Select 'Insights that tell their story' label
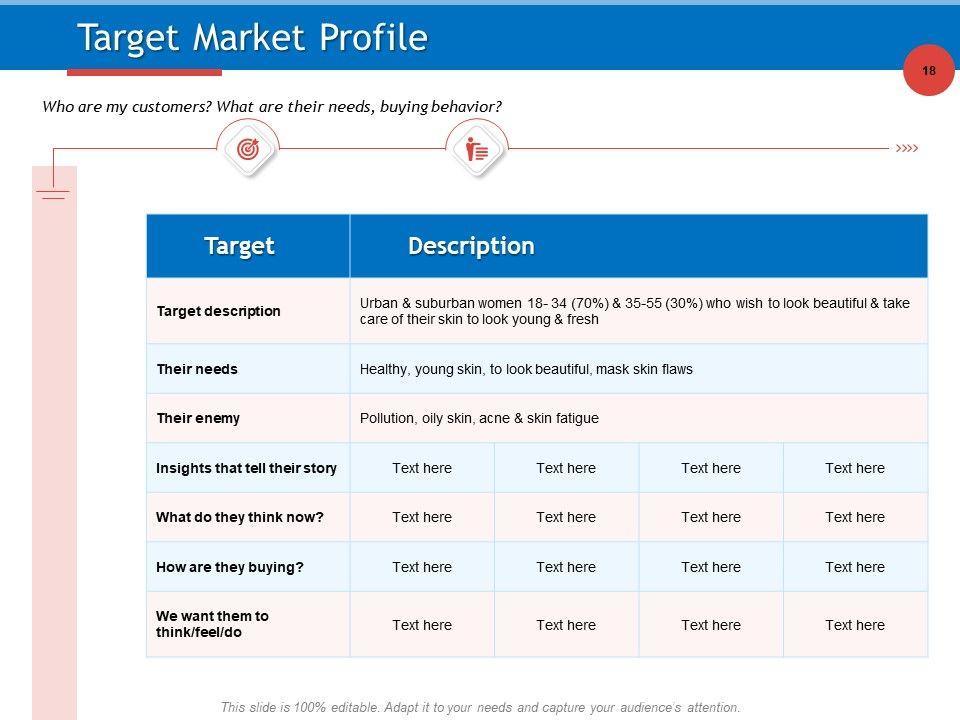 pyautogui.click(x=246, y=468)
